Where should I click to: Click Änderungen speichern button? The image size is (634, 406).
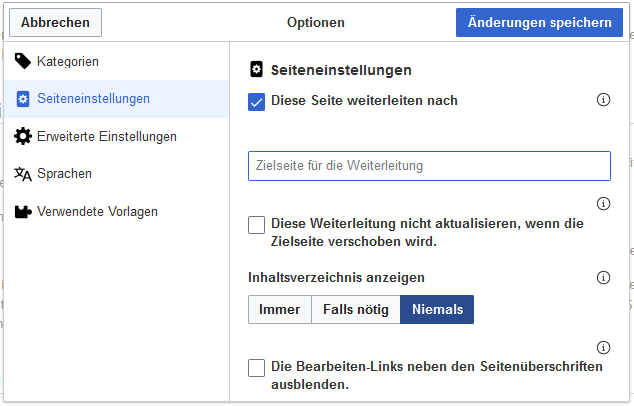click(x=539, y=22)
